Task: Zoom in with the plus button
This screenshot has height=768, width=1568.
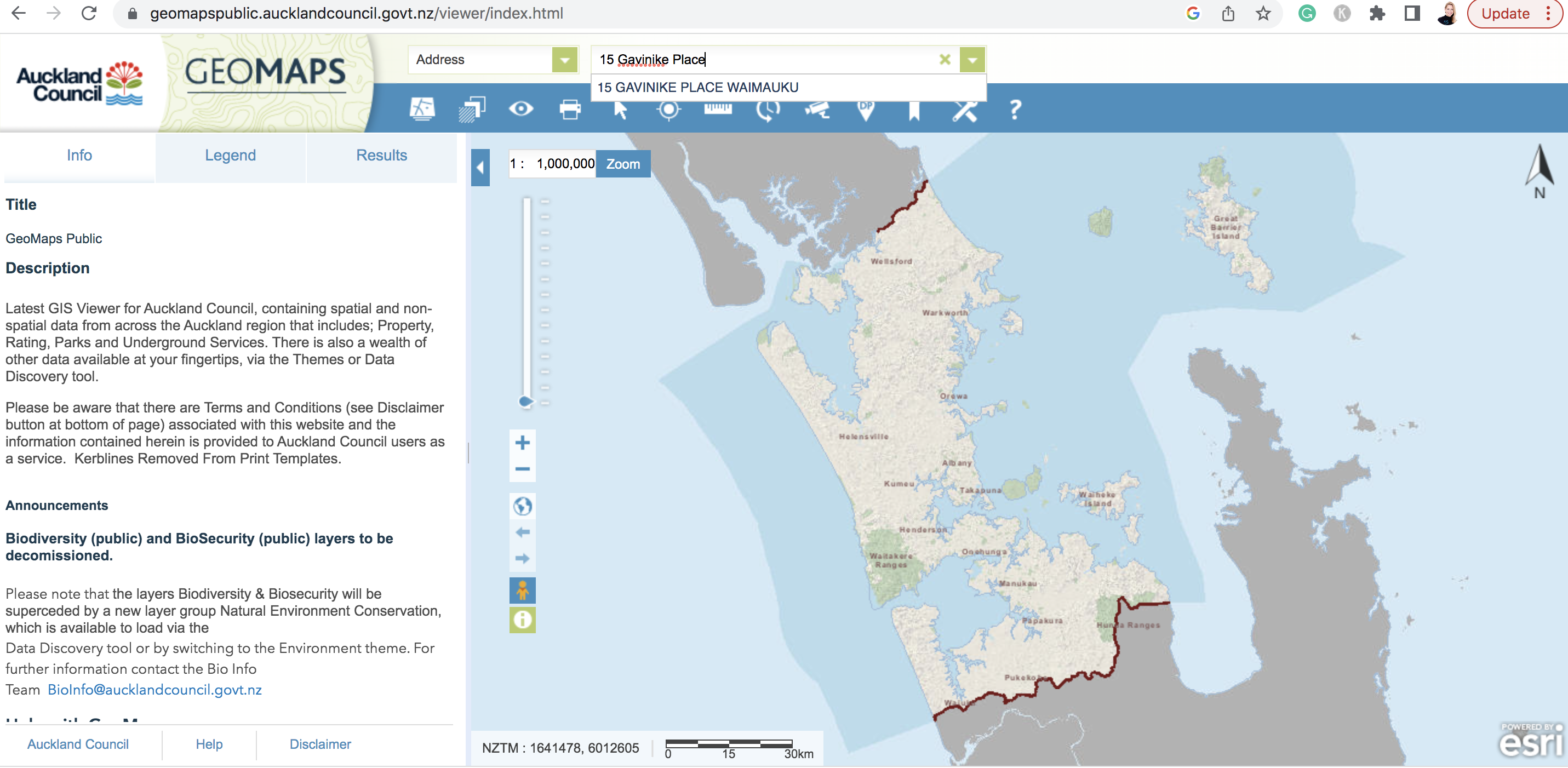Action: pos(522,443)
